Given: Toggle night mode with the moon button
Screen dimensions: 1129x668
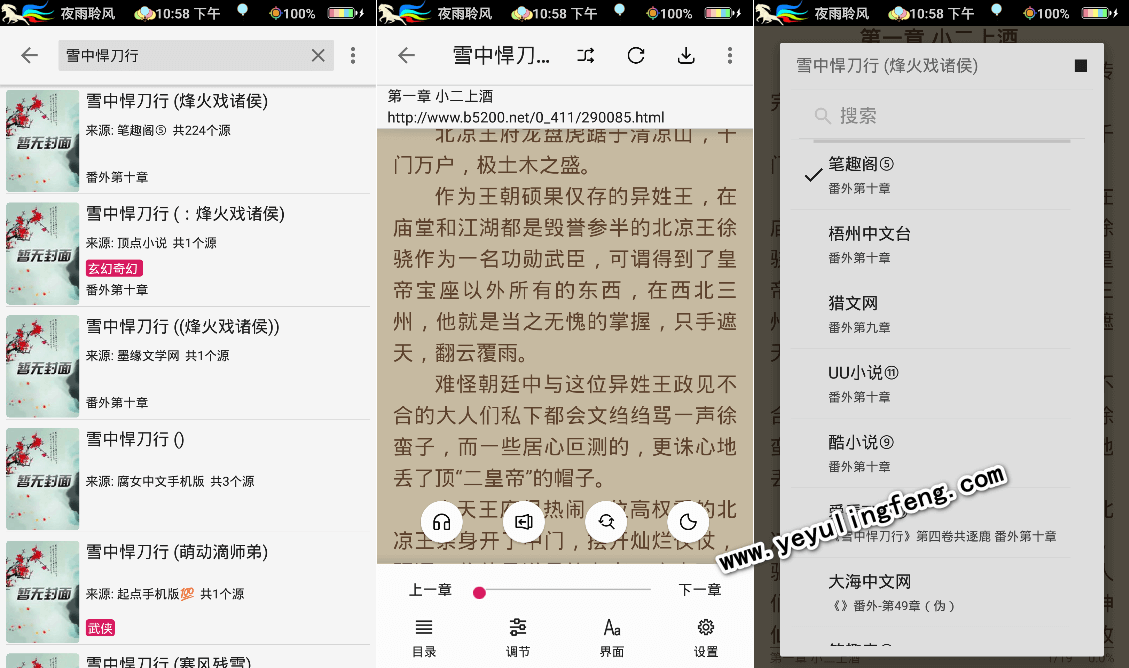Looking at the screenshot, I should (688, 522).
